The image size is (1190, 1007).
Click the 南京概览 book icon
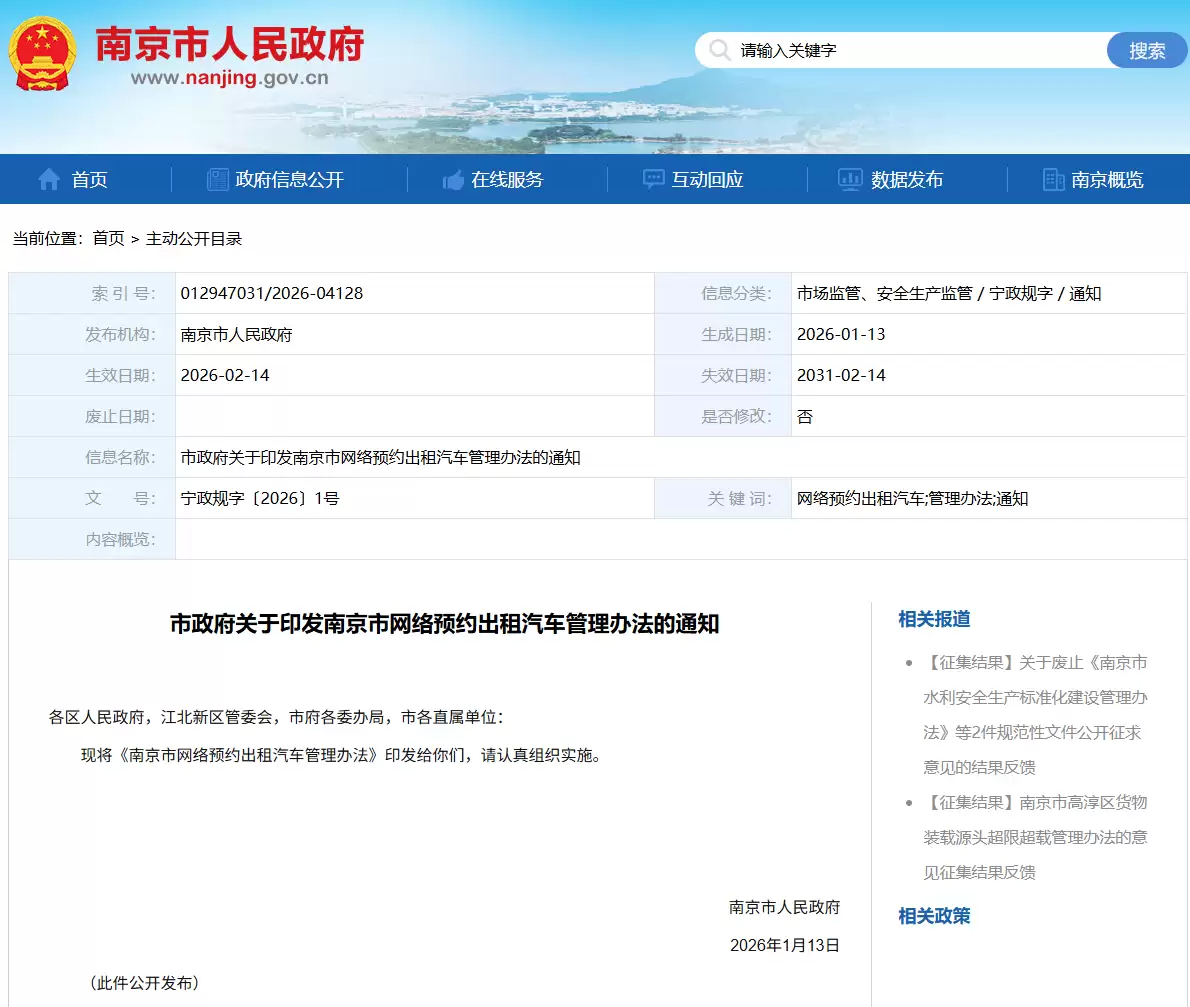1052,179
